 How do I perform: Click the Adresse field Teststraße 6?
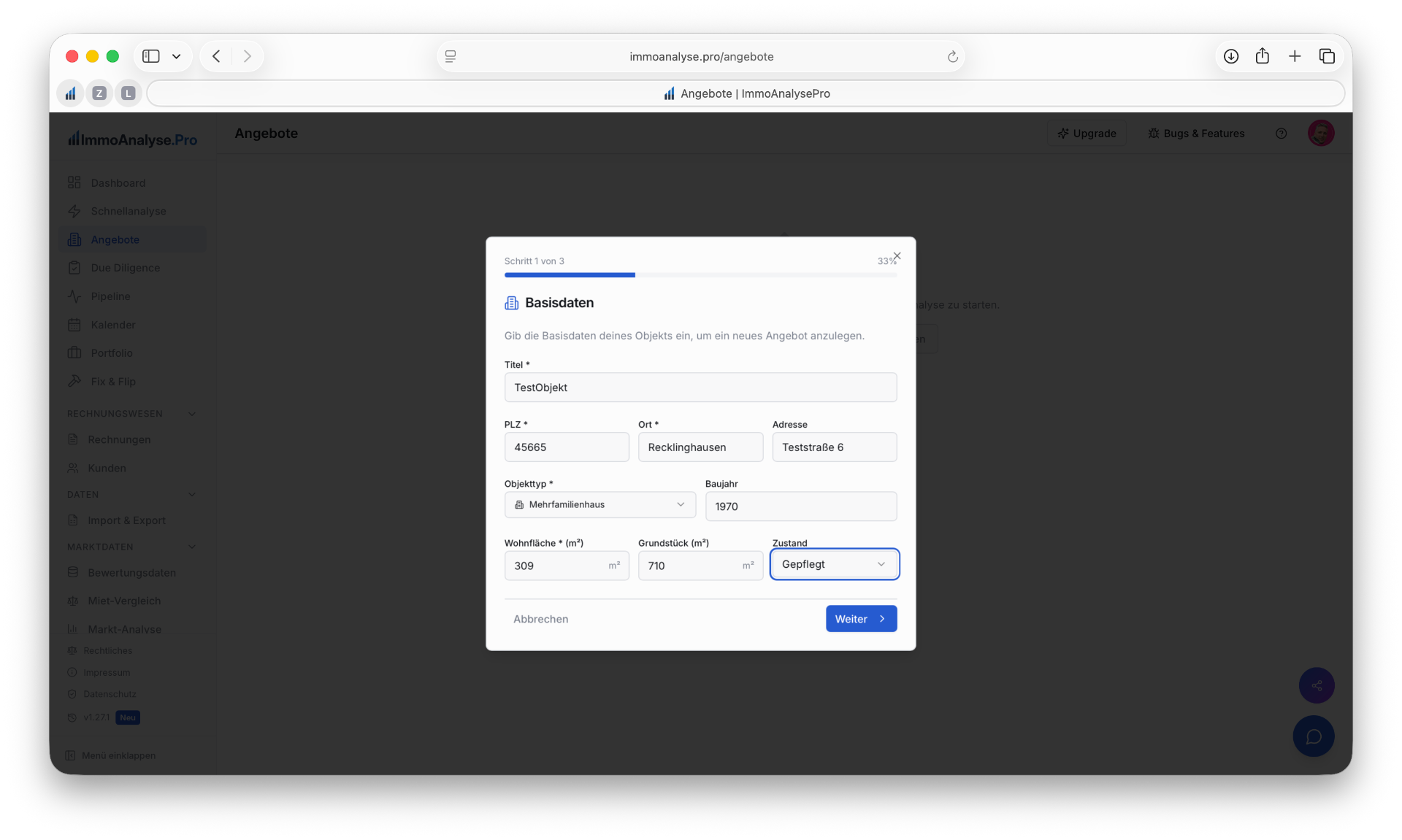(834, 447)
